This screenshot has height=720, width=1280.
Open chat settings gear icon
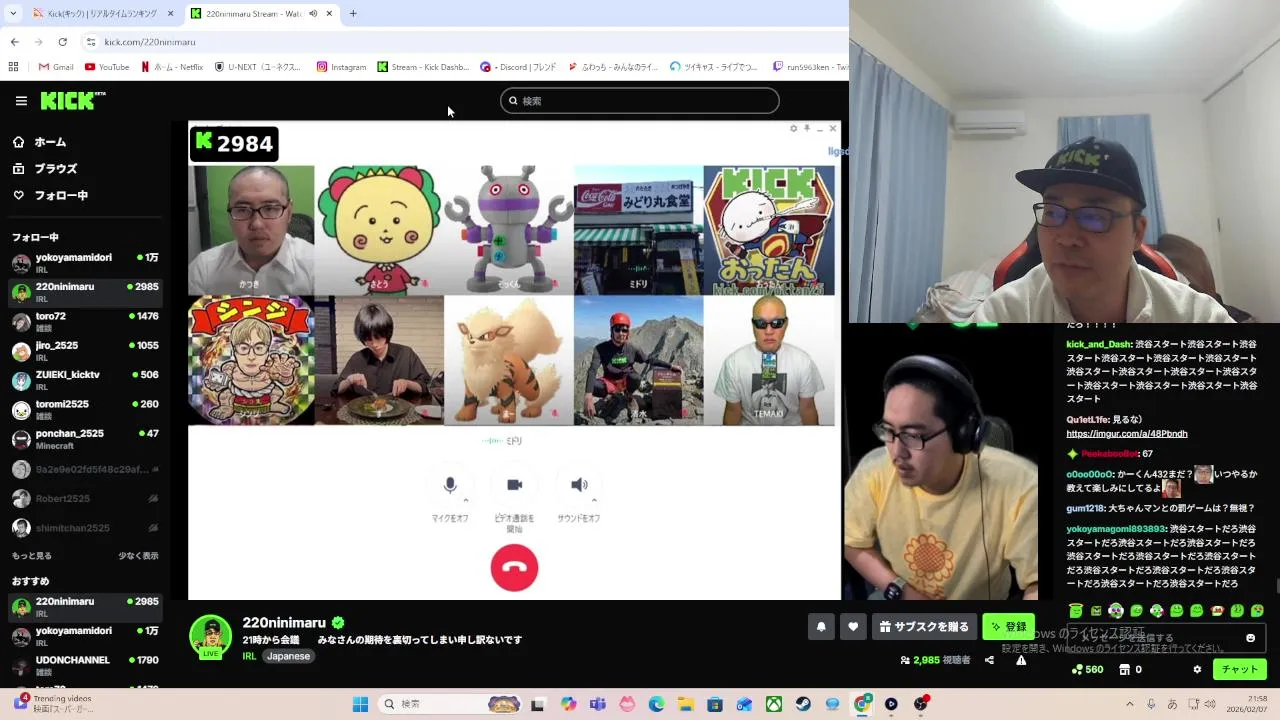(1197, 670)
